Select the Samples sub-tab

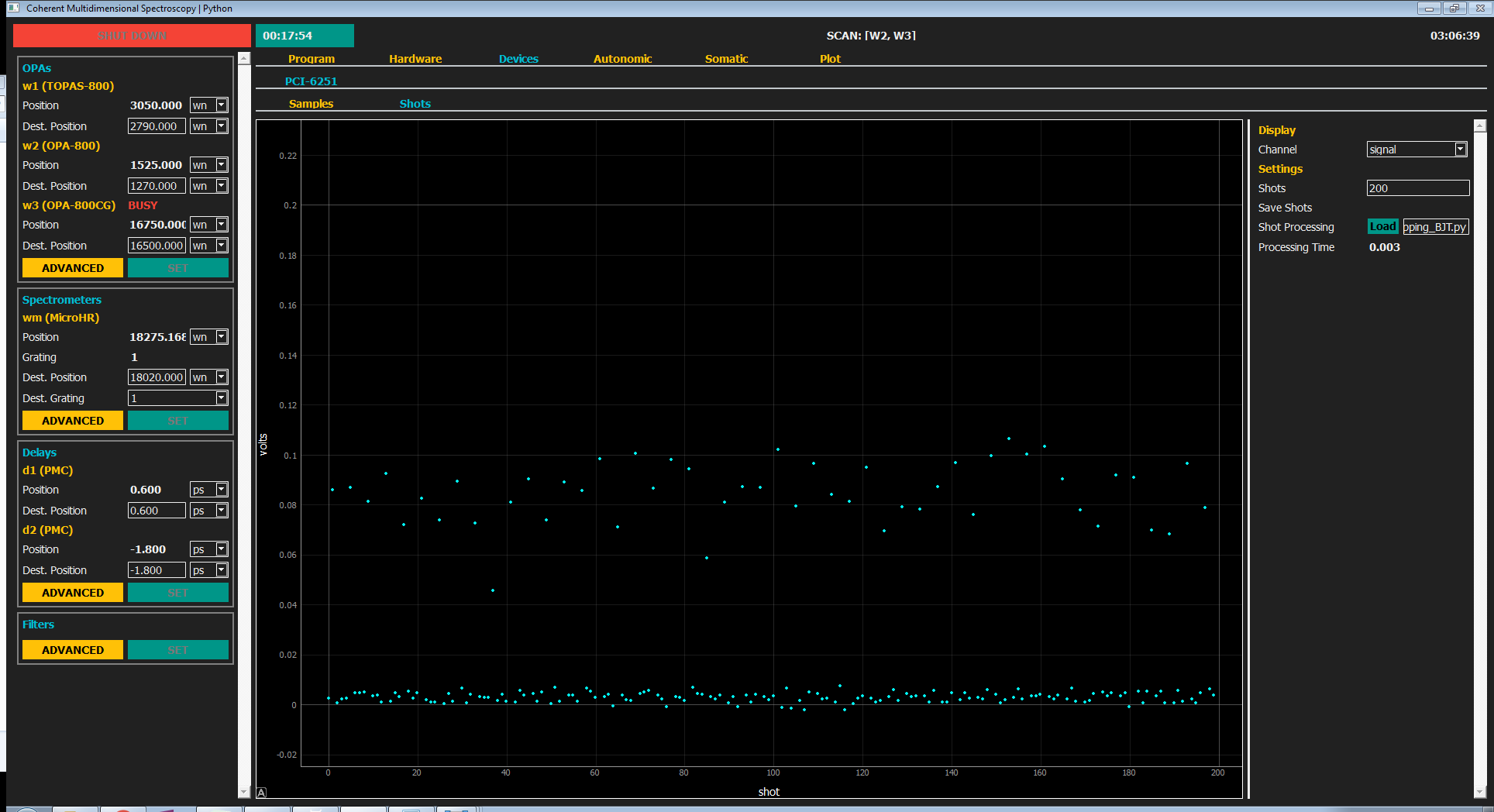tap(311, 104)
